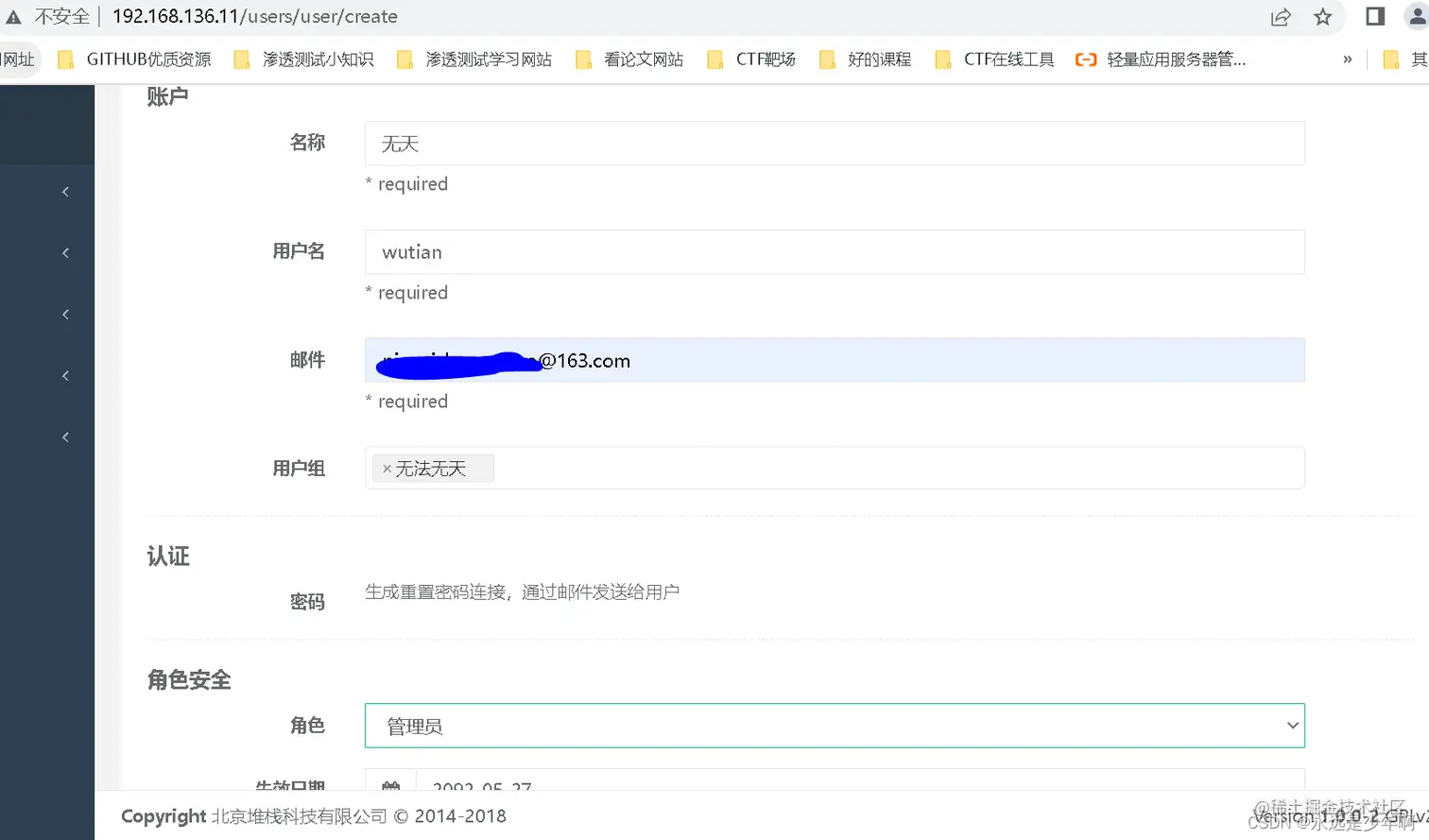This screenshot has height=840, width=1429.
Task: Expand the first sidebar menu chevron
Action: tap(65, 192)
